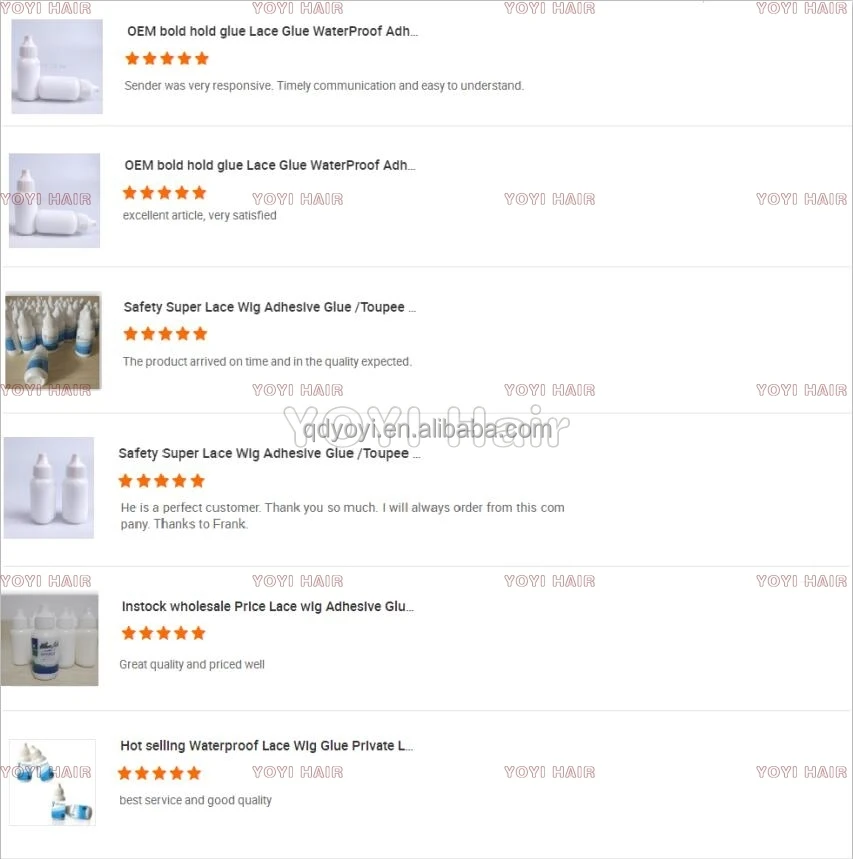Image resolution: width=853 pixels, height=859 pixels.
Task: Click stars above 'excellent article, very satisfied'
Action: [x=164, y=193]
